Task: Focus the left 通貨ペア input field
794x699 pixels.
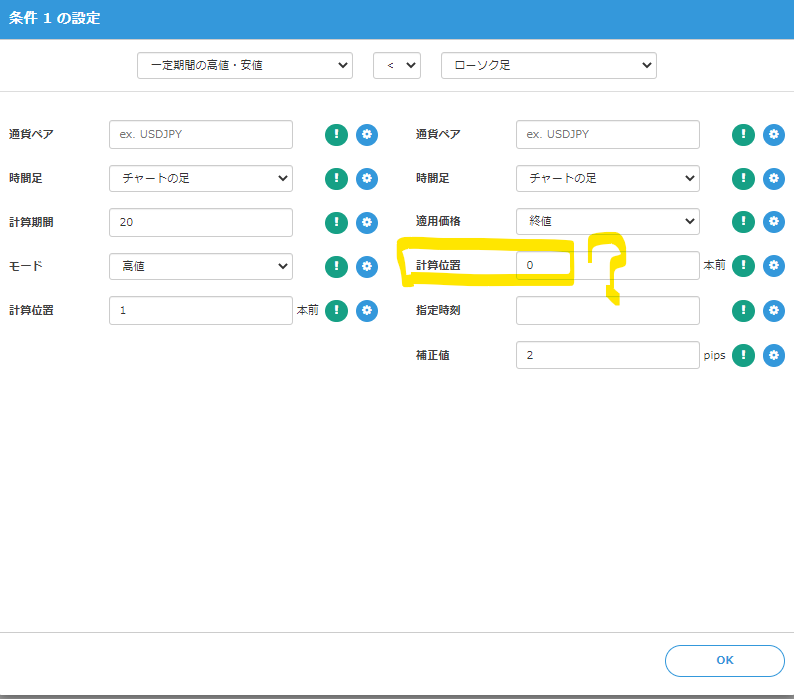Action: (x=201, y=135)
